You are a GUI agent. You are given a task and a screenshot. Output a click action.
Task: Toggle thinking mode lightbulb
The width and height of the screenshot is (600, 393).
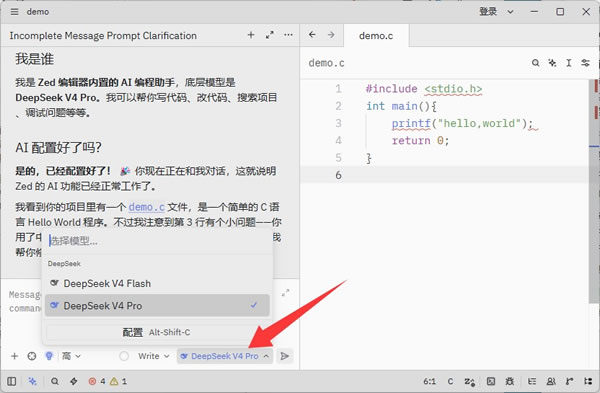[49, 356]
